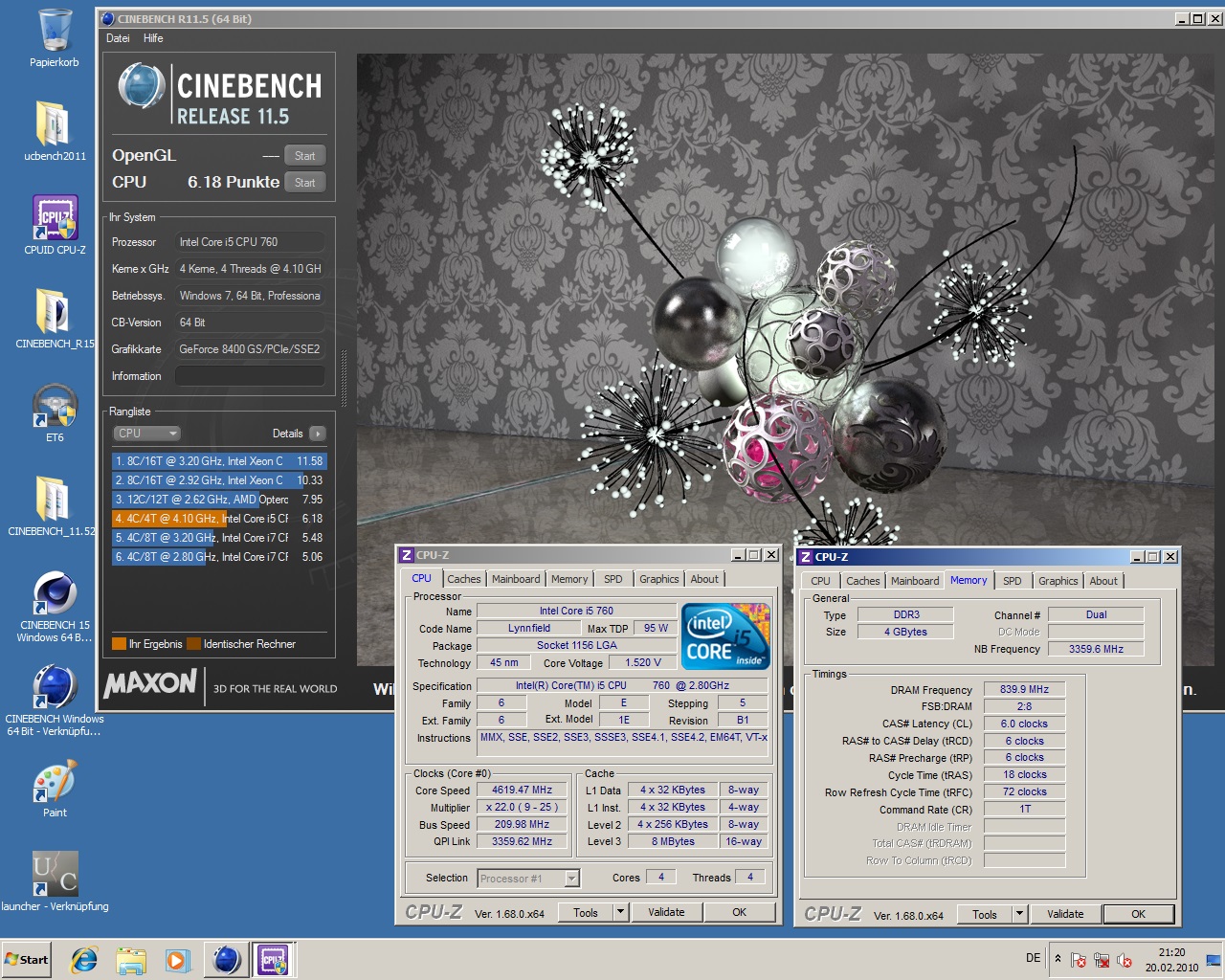Image resolution: width=1225 pixels, height=980 pixels.
Task: Launch CINEBENCH 15 Windows 64 Bit shortcut
Action: (x=55, y=592)
